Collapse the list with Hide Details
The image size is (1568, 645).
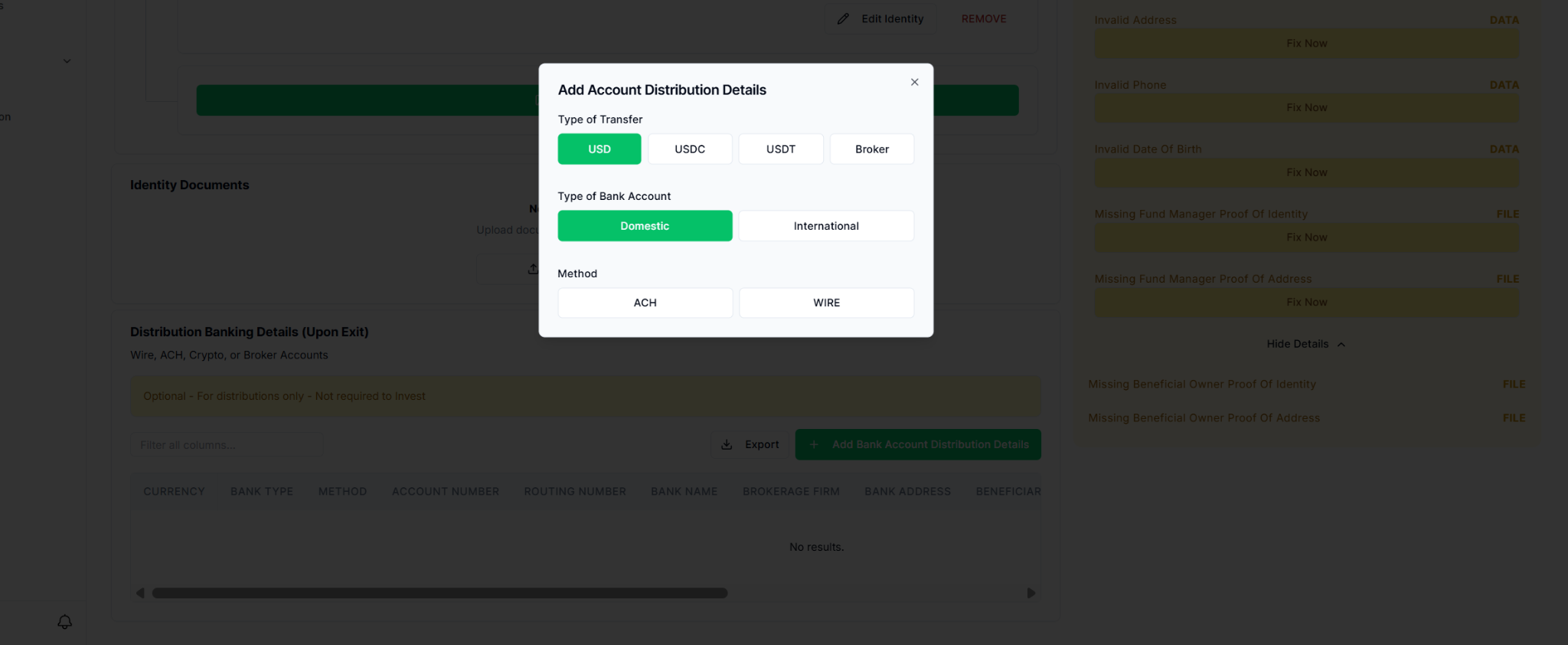pyautogui.click(x=1305, y=344)
